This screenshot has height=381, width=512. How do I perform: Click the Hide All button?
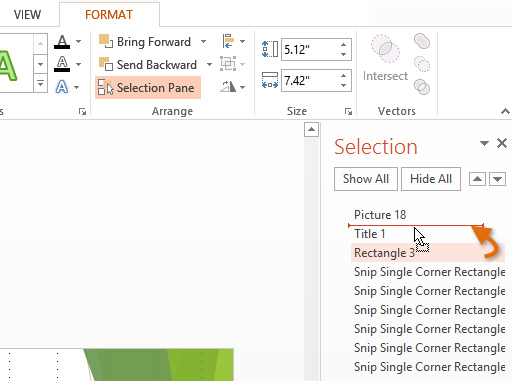[431, 179]
